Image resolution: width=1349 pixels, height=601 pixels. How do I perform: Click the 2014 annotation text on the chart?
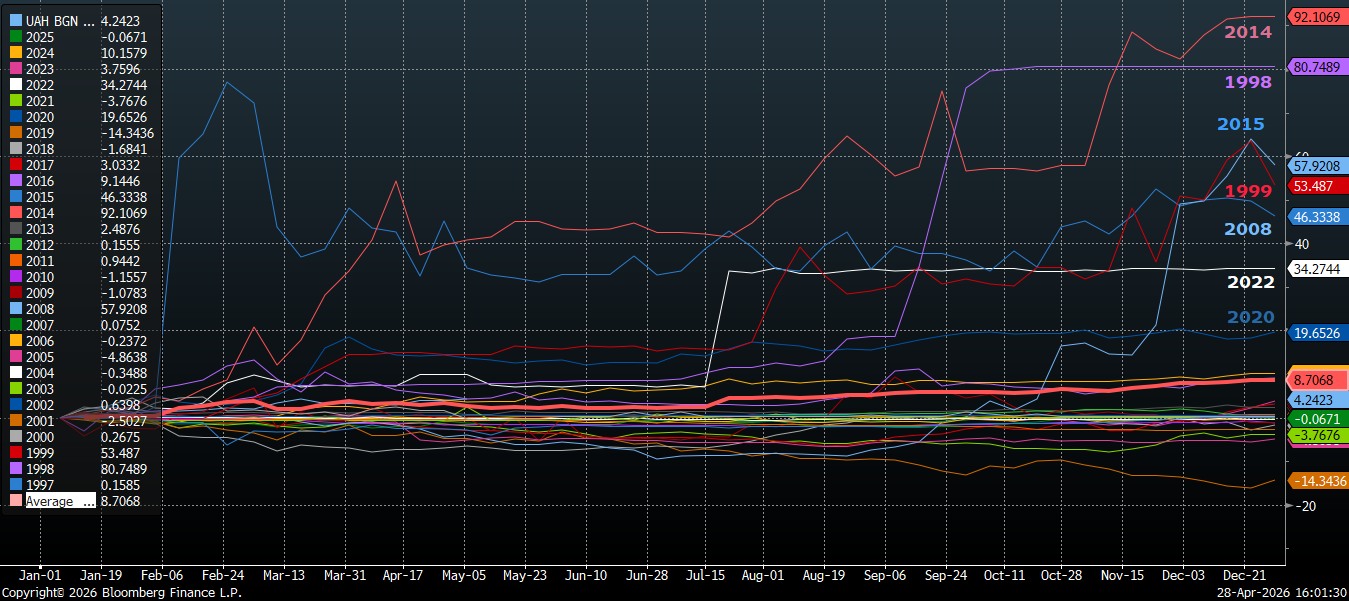click(x=1248, y=32)
